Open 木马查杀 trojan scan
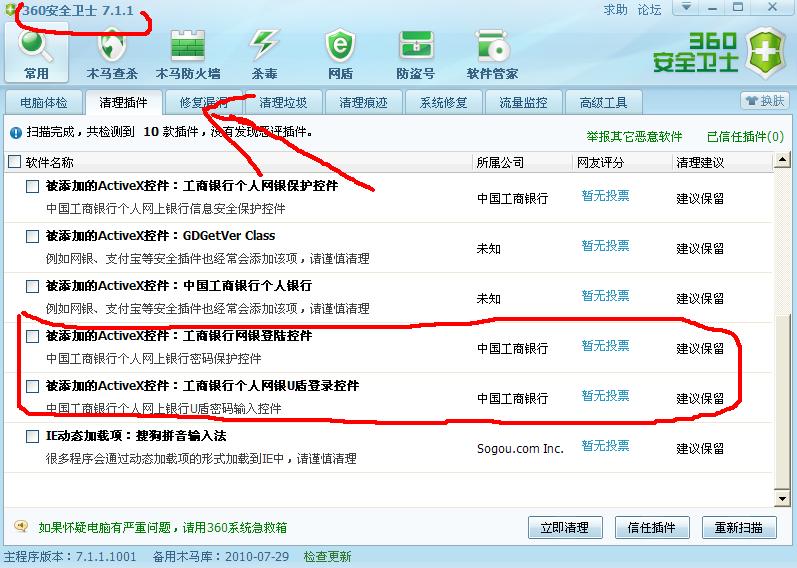This screenshot has height=568, width=797. click(x=112, y=53)
